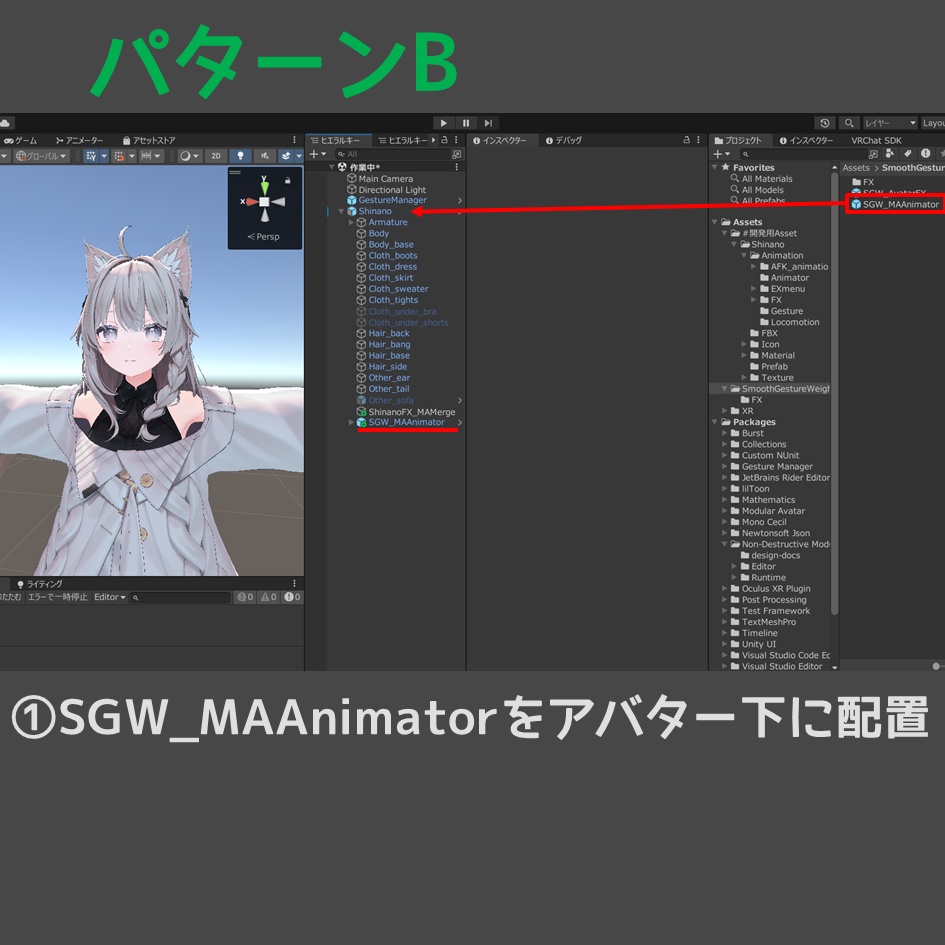Click the Assets breadcrumb link in Project panel
945x945 pixels.
(x=857, y=167)
